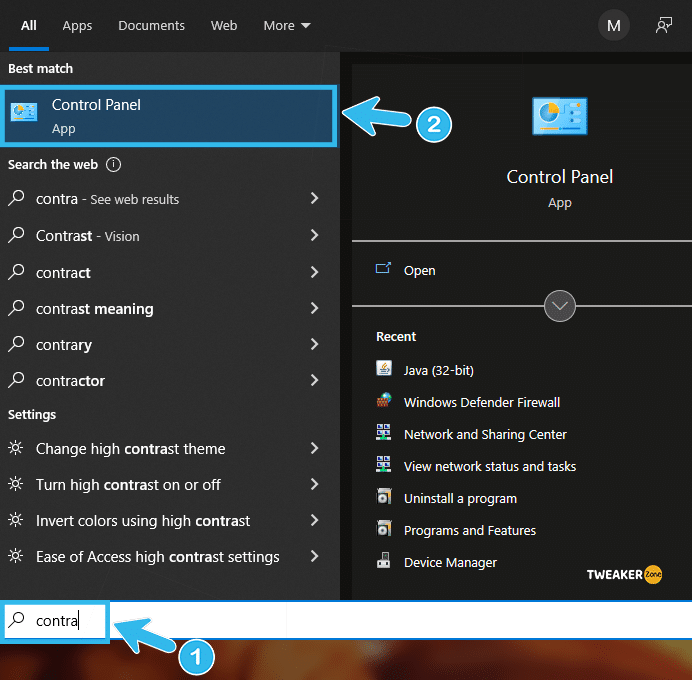Click the Network and Sharing Center icon
Viewport: 692px width, 680px height.
(x=384, y=432)
